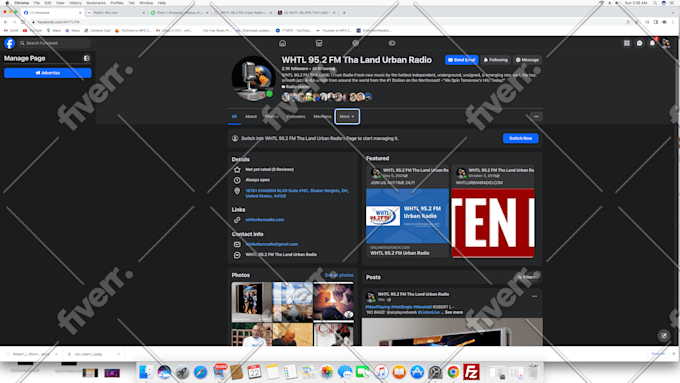This screenshot has width=680, height=383.
Task: Collapse the Manage Page sidebar icon
Action: 86,58
